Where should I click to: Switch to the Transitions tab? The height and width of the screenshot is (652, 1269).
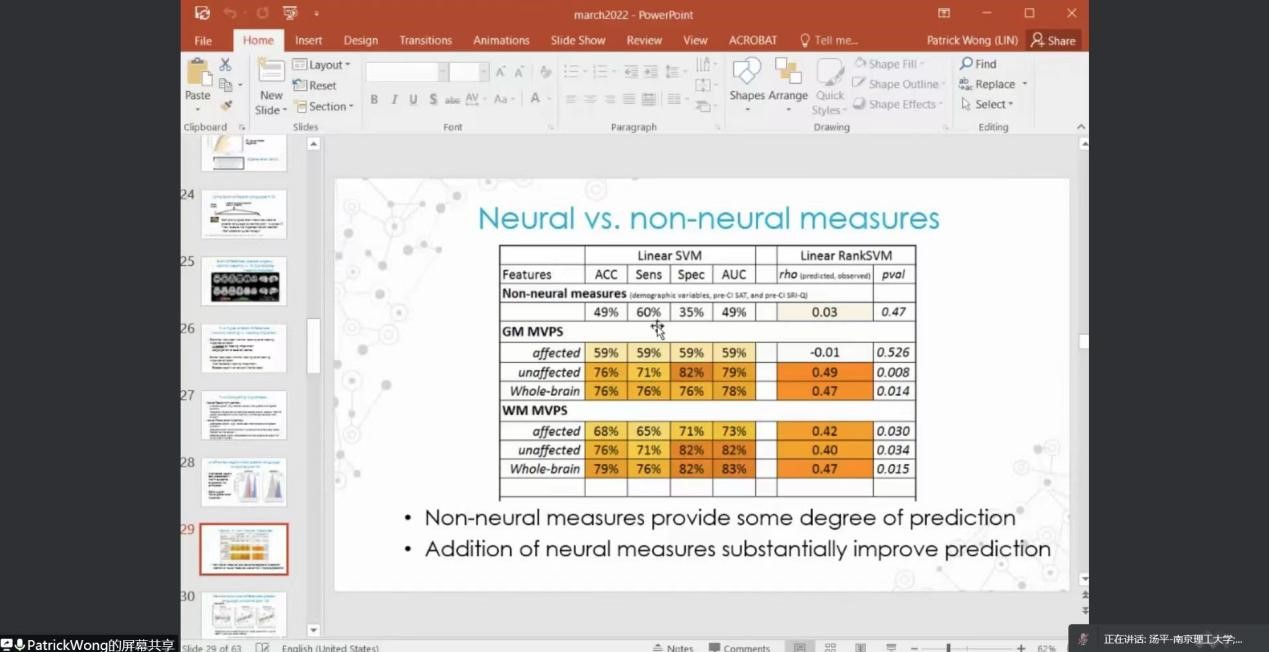425,41
